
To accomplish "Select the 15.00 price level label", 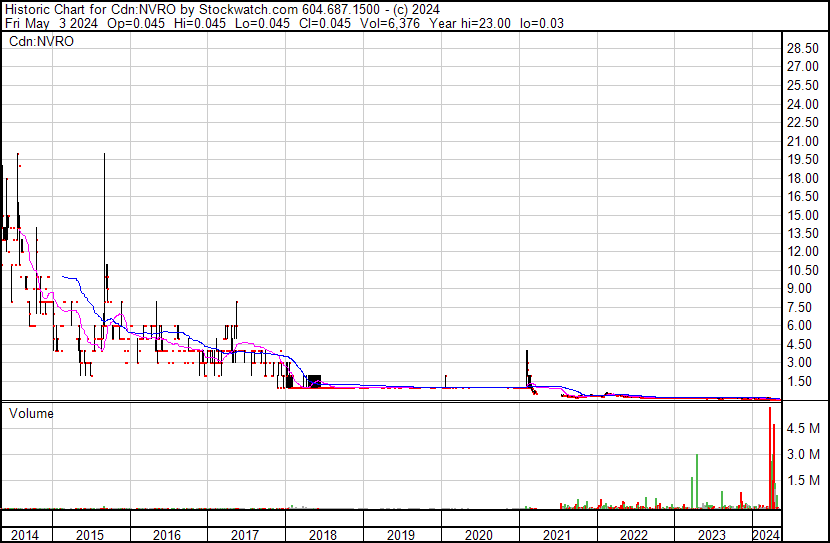I will tap(803, 215).
